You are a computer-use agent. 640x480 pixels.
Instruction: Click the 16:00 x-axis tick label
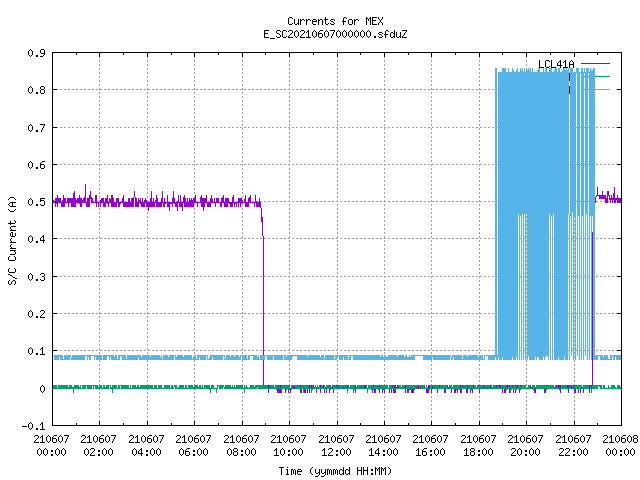pos(430,452)
